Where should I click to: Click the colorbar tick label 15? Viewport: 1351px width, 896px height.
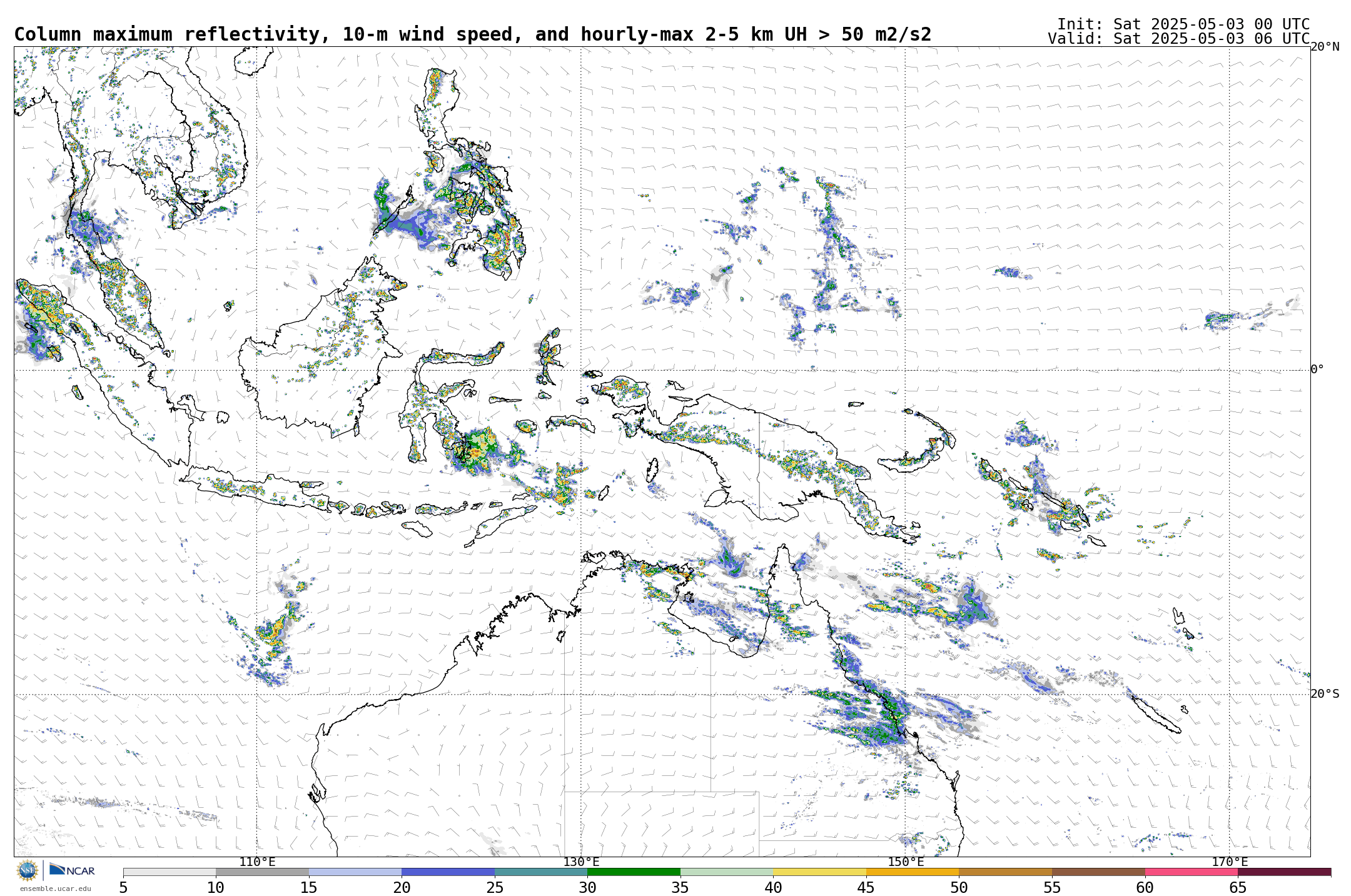pyautogui.click(x=309, y=888)
